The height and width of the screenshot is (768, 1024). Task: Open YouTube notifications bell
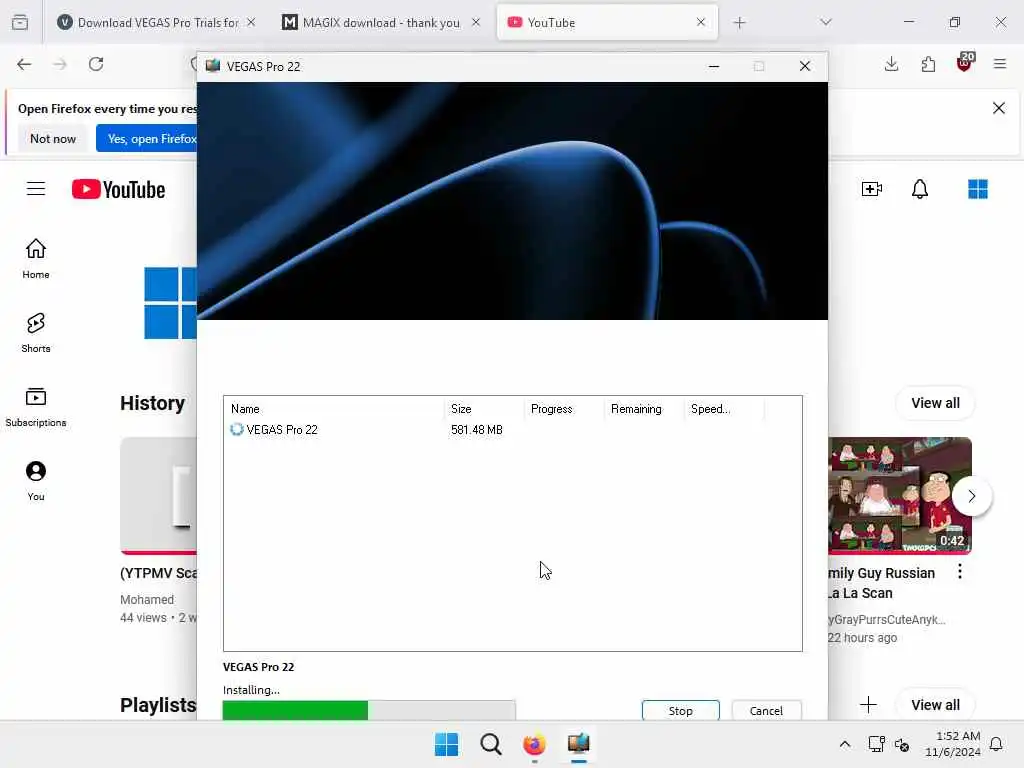point(920,189)
